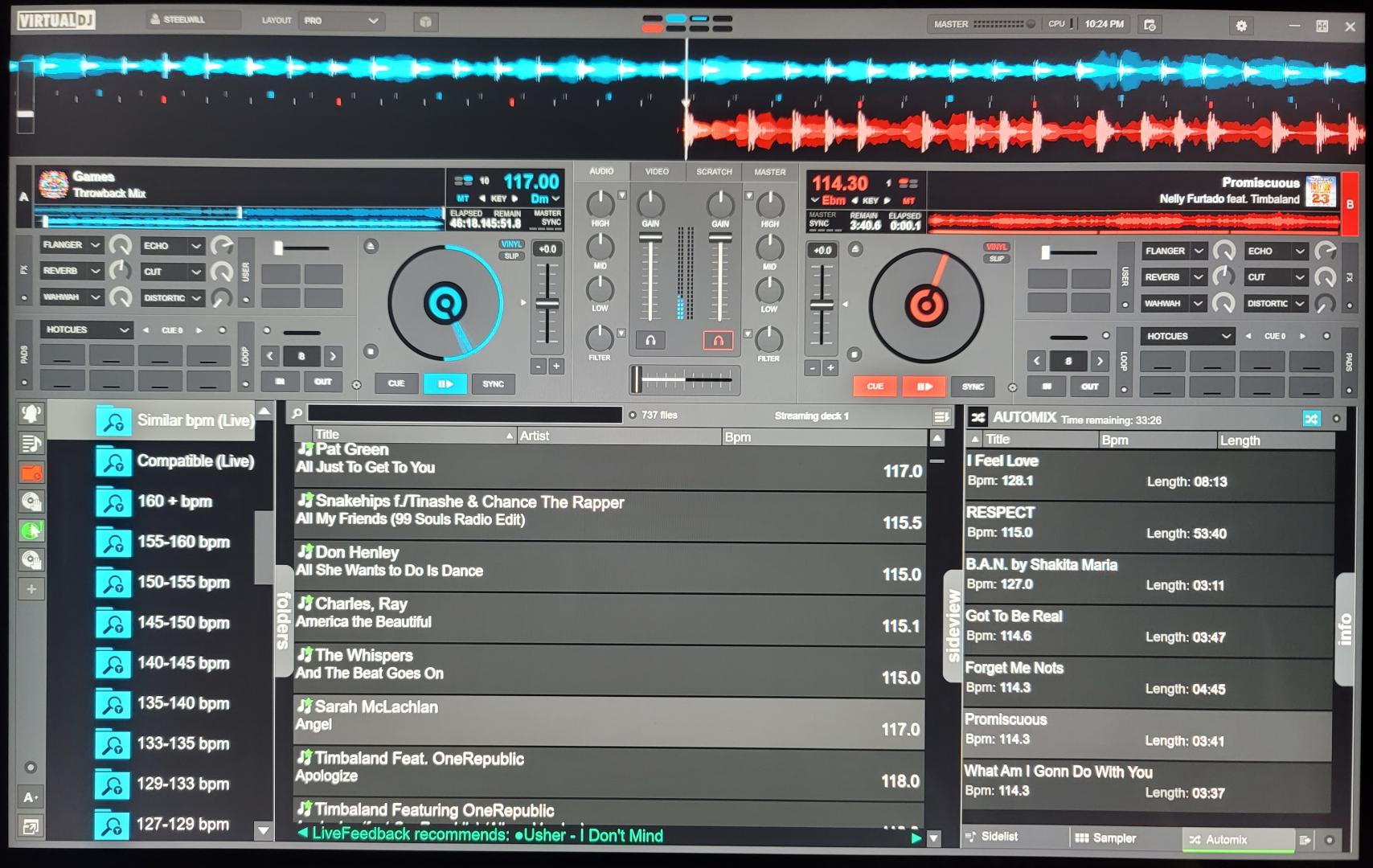This screenshot has height=868, width=1373.
Task: Click deck B volume fader
Action: (x=719, y=277)
